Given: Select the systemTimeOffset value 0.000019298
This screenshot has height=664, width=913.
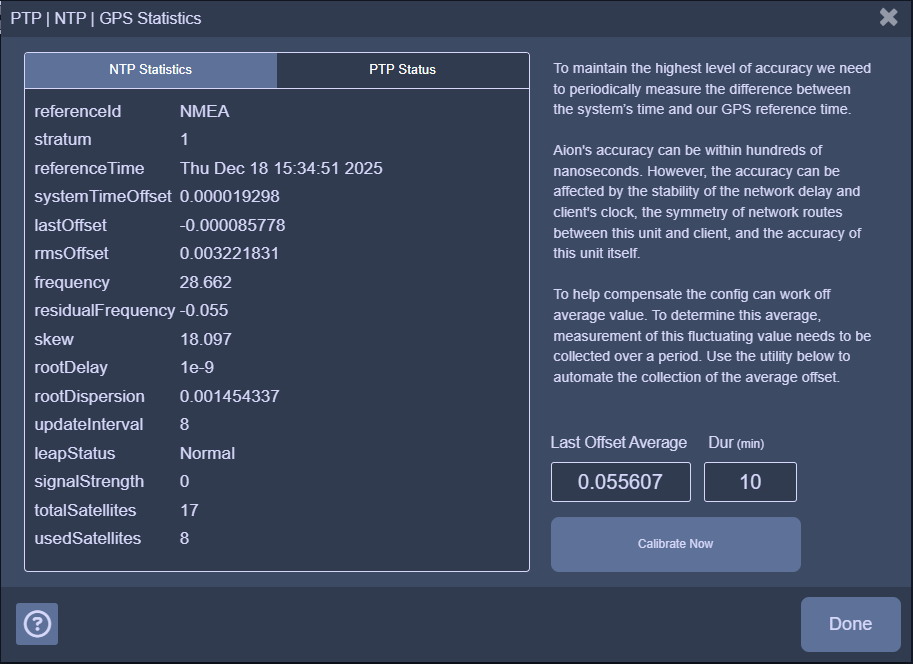Looking at the screenshot, I should 230,196.
